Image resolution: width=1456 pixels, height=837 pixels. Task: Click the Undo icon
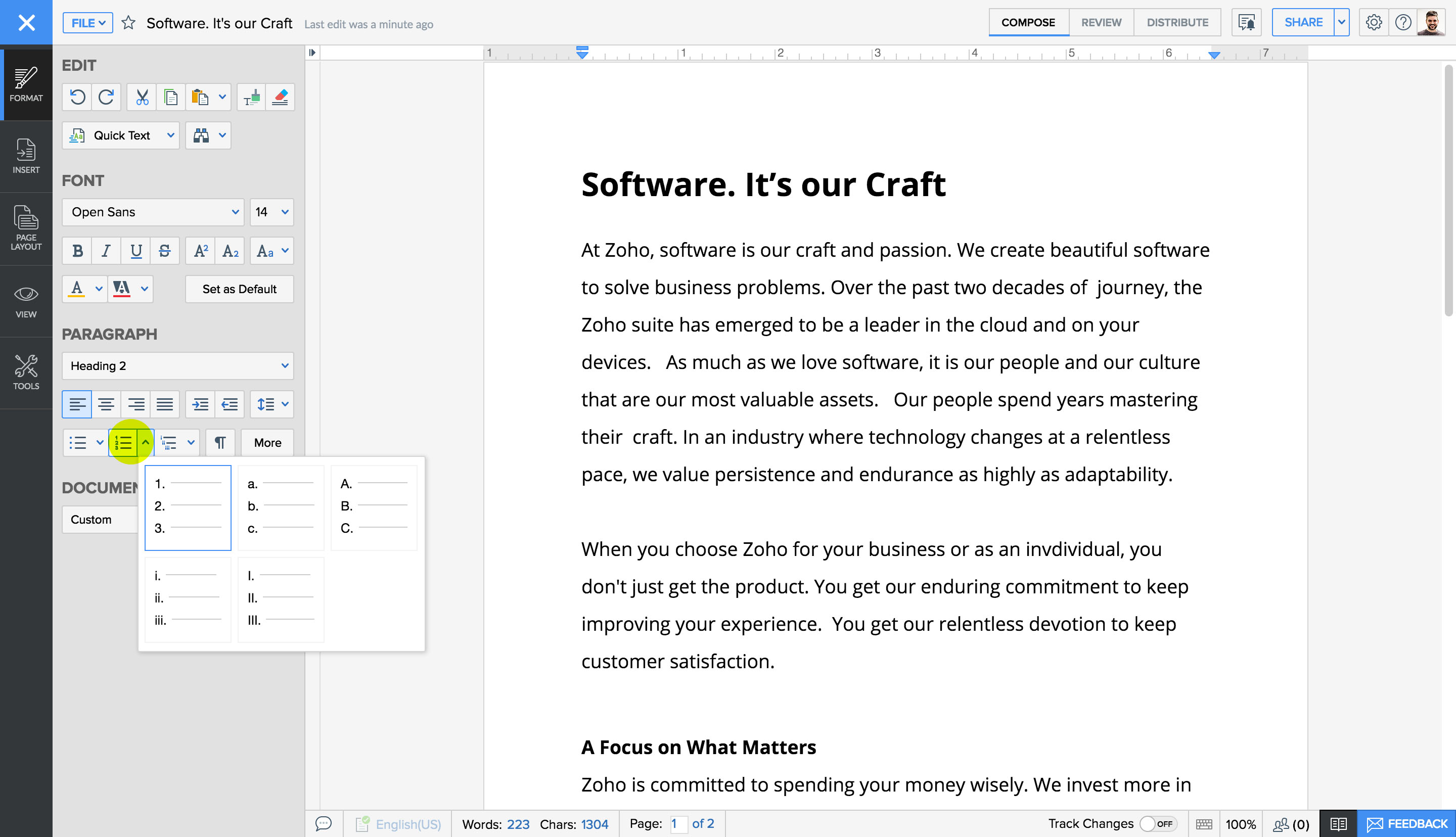[77, 97]
